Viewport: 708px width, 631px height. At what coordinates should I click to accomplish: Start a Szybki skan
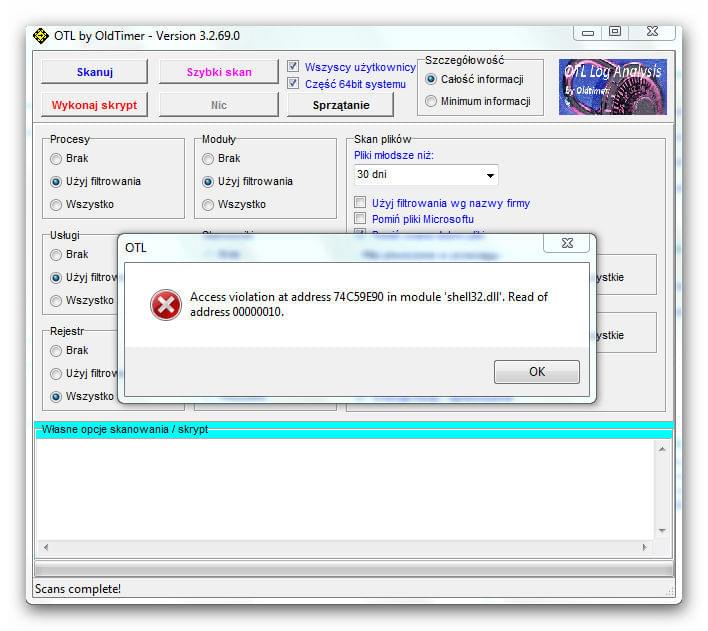click(219, 72)
